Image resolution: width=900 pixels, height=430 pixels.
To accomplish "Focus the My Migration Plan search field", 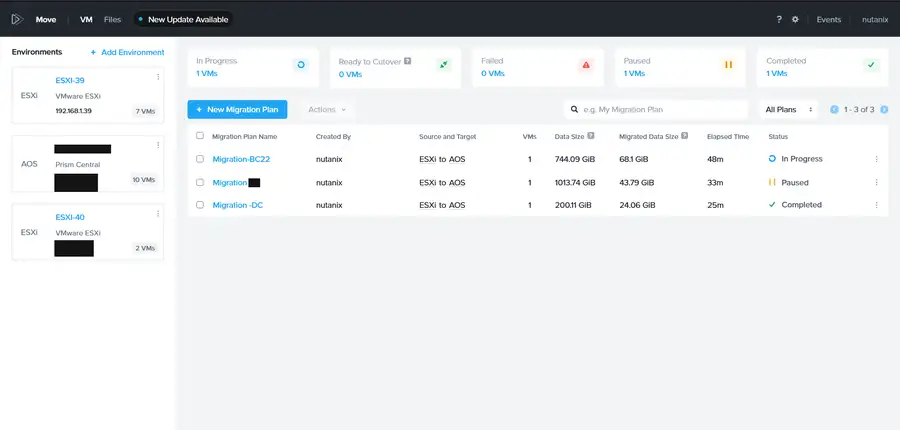I will tap(656, 109).
